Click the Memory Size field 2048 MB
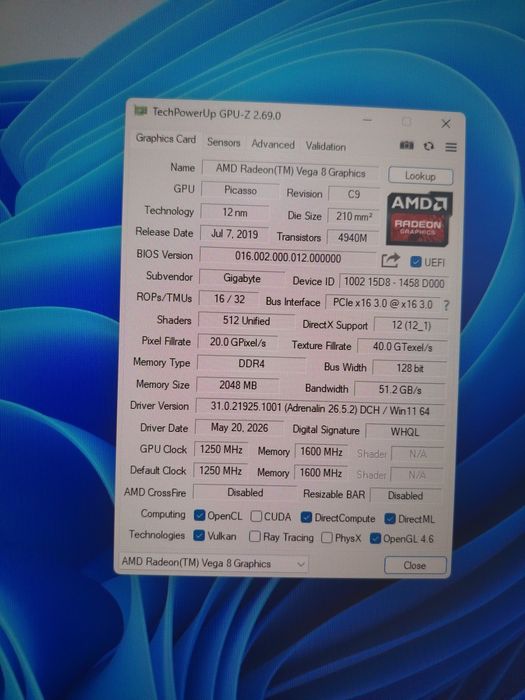The image size is (525, 700). (238, 385)
